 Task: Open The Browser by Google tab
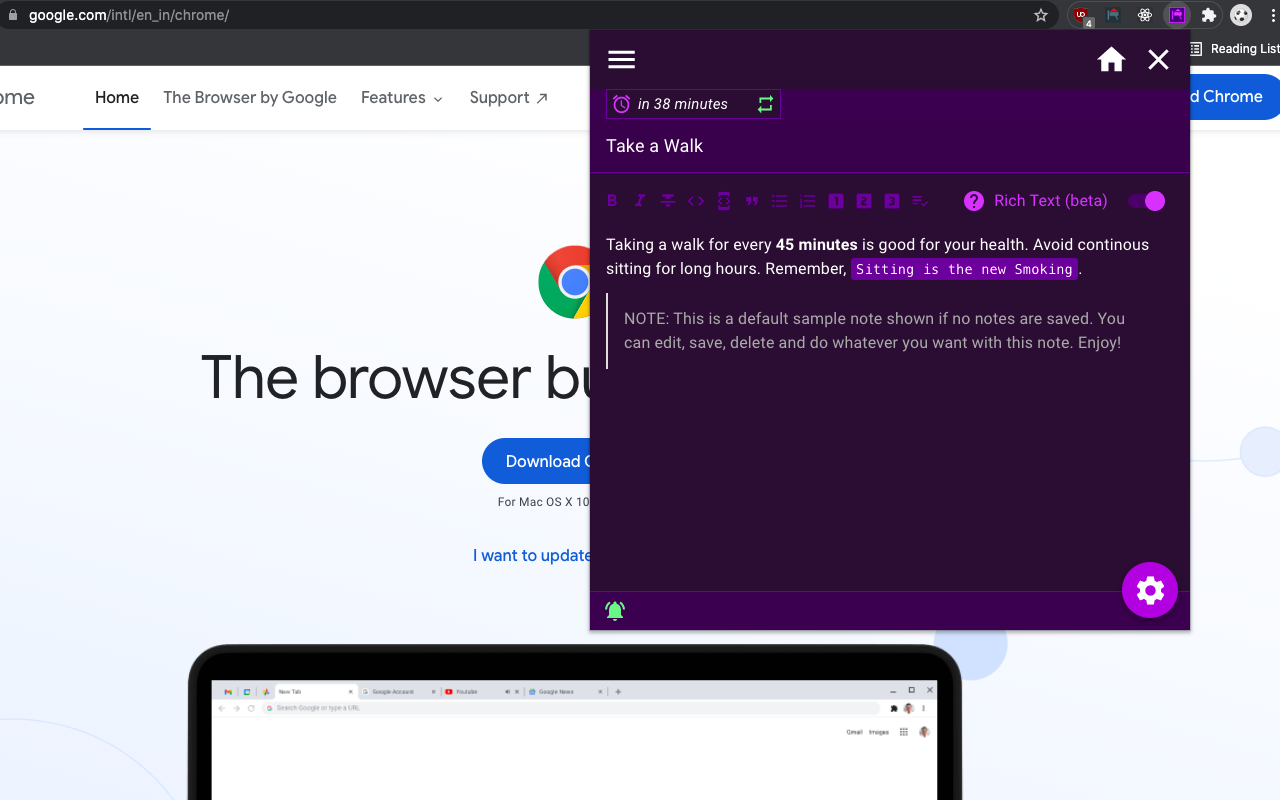coord(250,98)
